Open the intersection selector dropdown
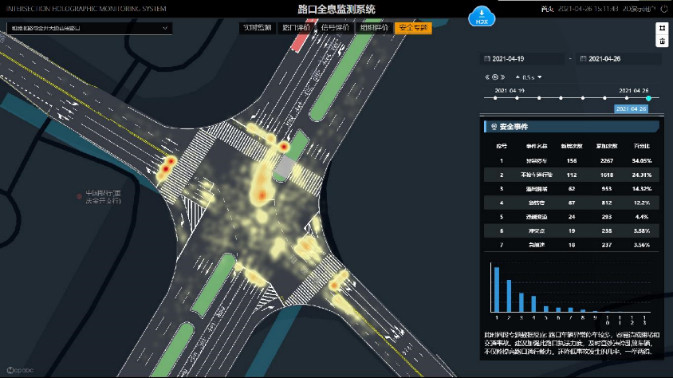The width and height of the screenshot is (673, 378). pyautogui.click(x=89, y=28)
